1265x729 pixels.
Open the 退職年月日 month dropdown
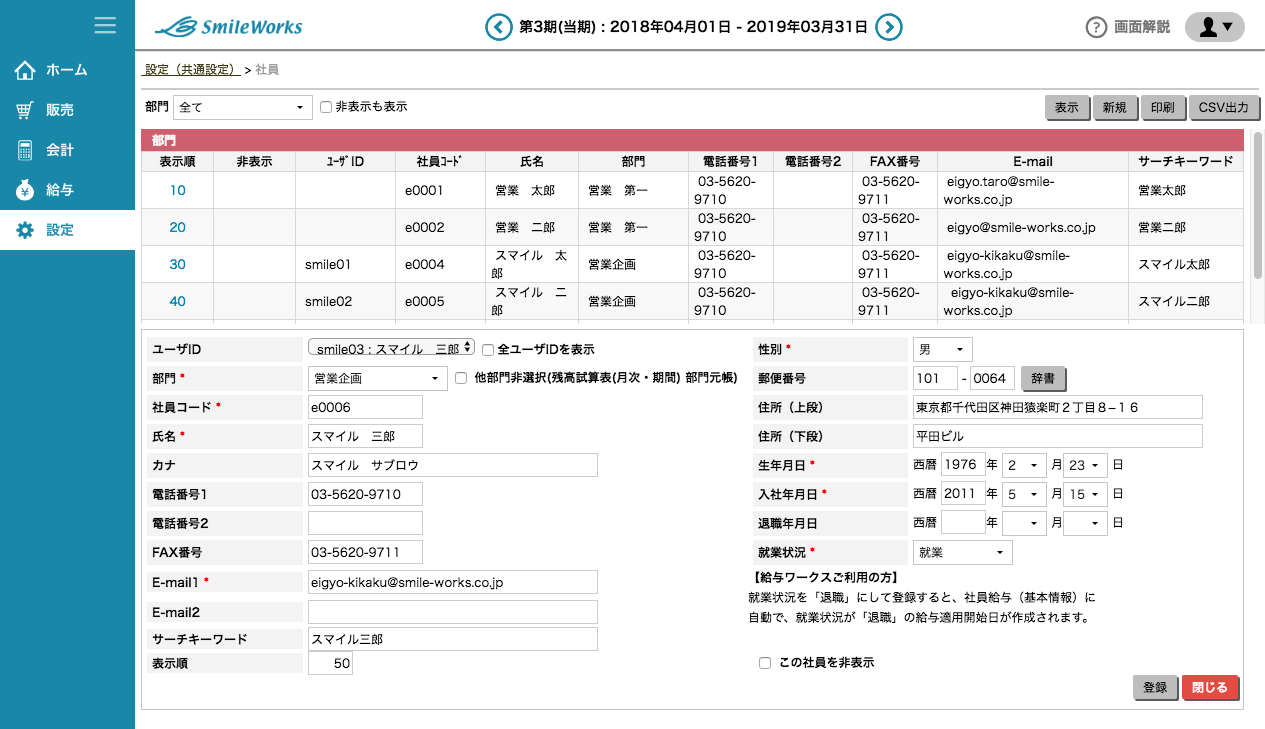[x=1024, y=523]
